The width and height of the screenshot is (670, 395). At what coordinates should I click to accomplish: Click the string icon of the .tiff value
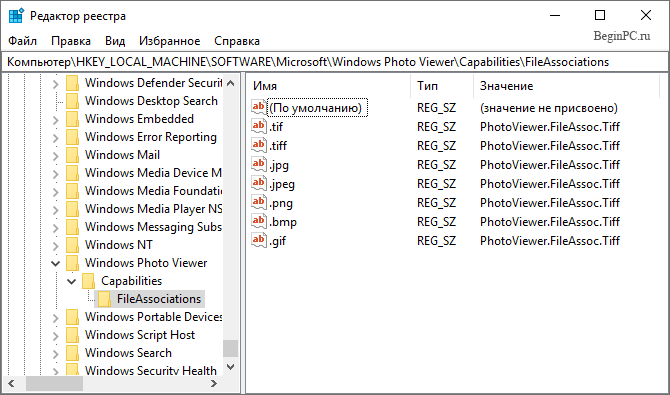[x=259, y=145]
